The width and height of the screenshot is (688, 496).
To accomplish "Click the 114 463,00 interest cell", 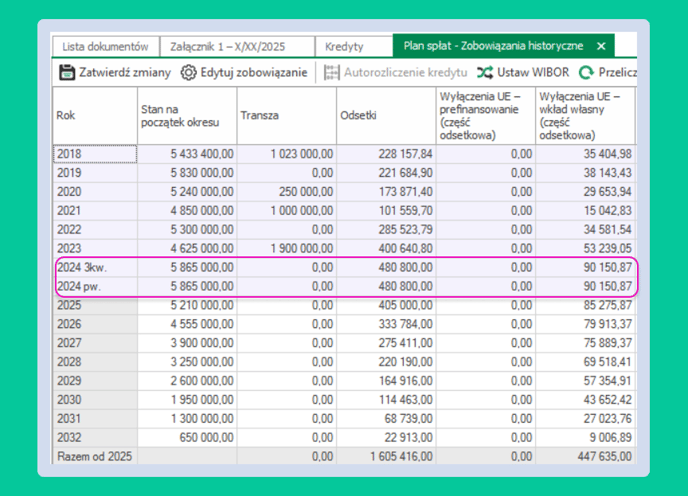I will click(x=386, y=399).
